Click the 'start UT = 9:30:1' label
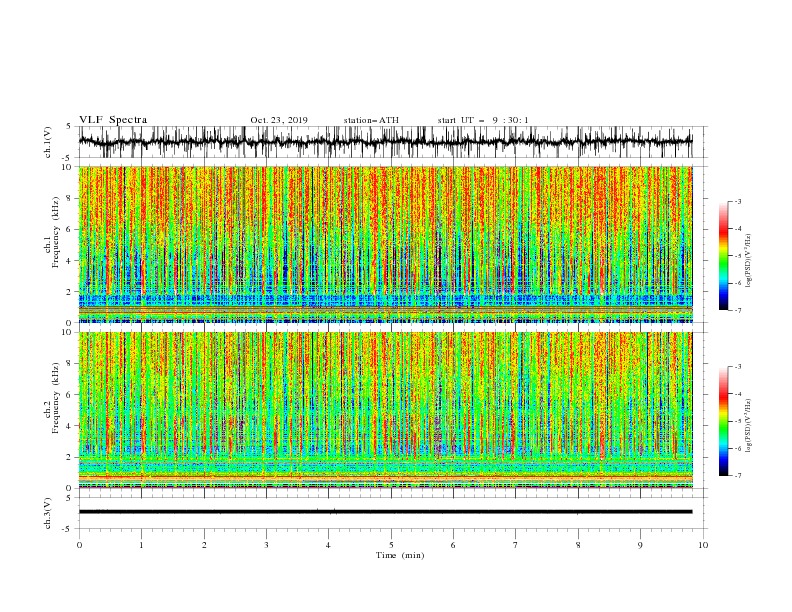The height and width of the screenshot is (612, 792). pos(483,120)
